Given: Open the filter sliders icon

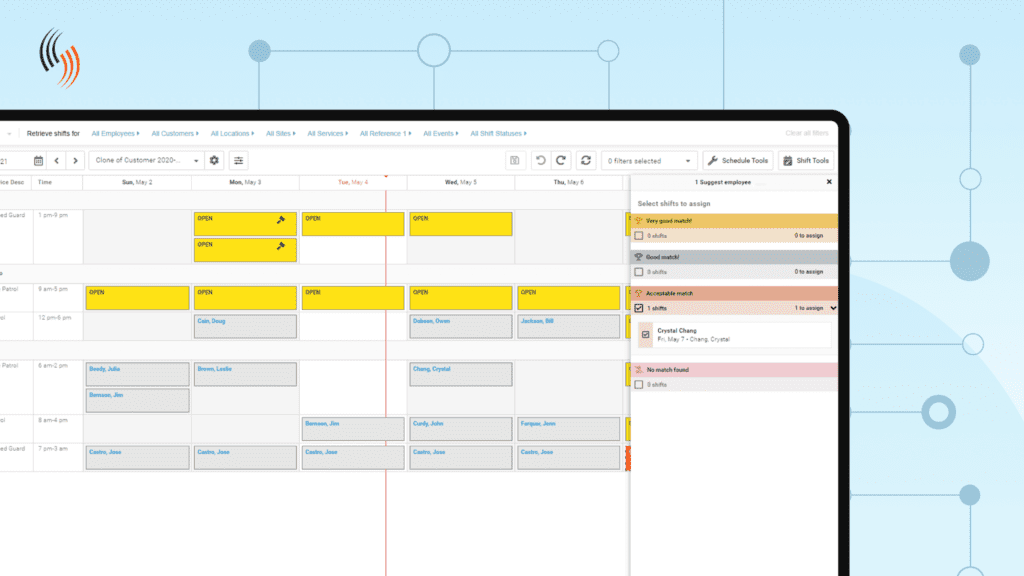Looking at the screenshot, I should tap(238, 161).
